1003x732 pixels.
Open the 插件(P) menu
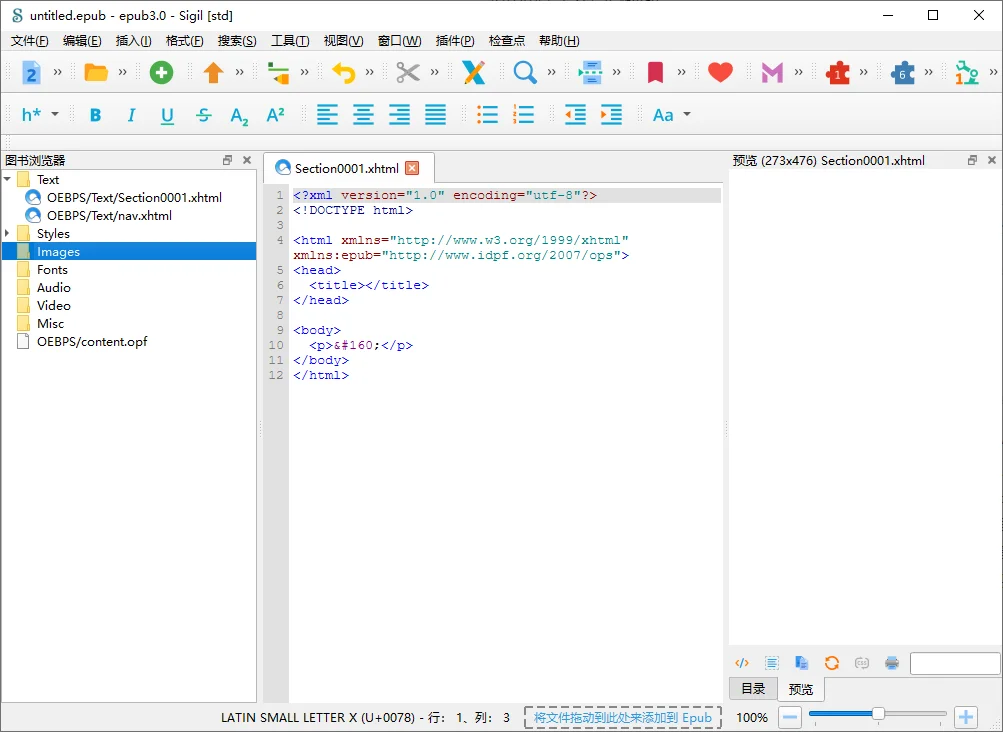455,41
